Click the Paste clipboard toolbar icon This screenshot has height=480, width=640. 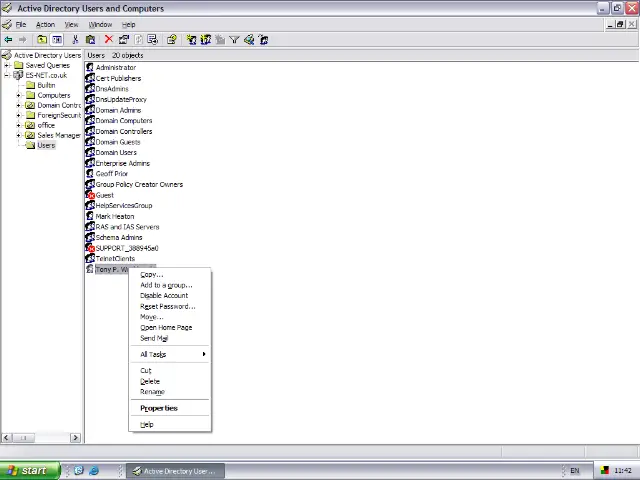pos(91,40)
